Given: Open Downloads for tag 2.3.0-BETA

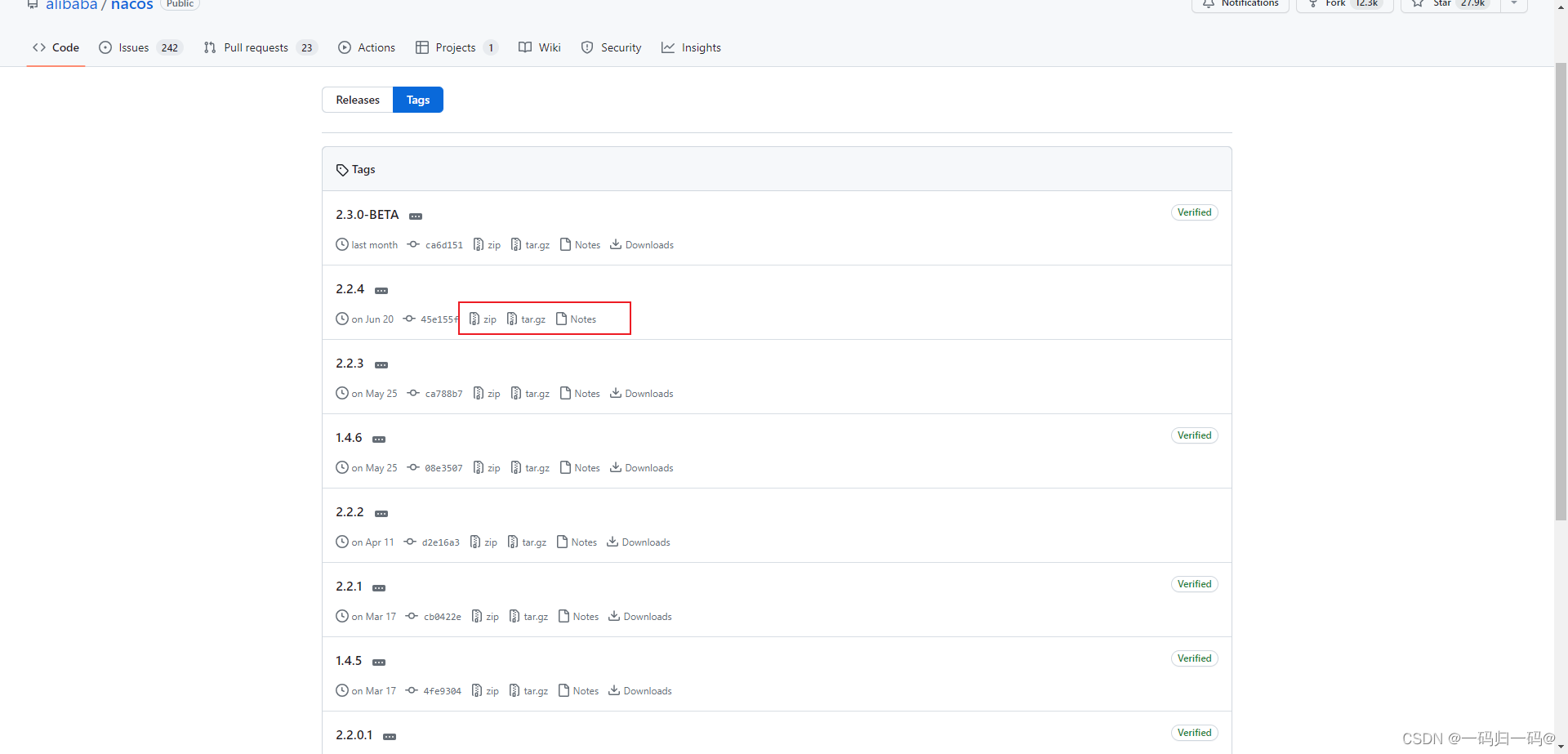Looking at the screenshot, I should 642,244.
